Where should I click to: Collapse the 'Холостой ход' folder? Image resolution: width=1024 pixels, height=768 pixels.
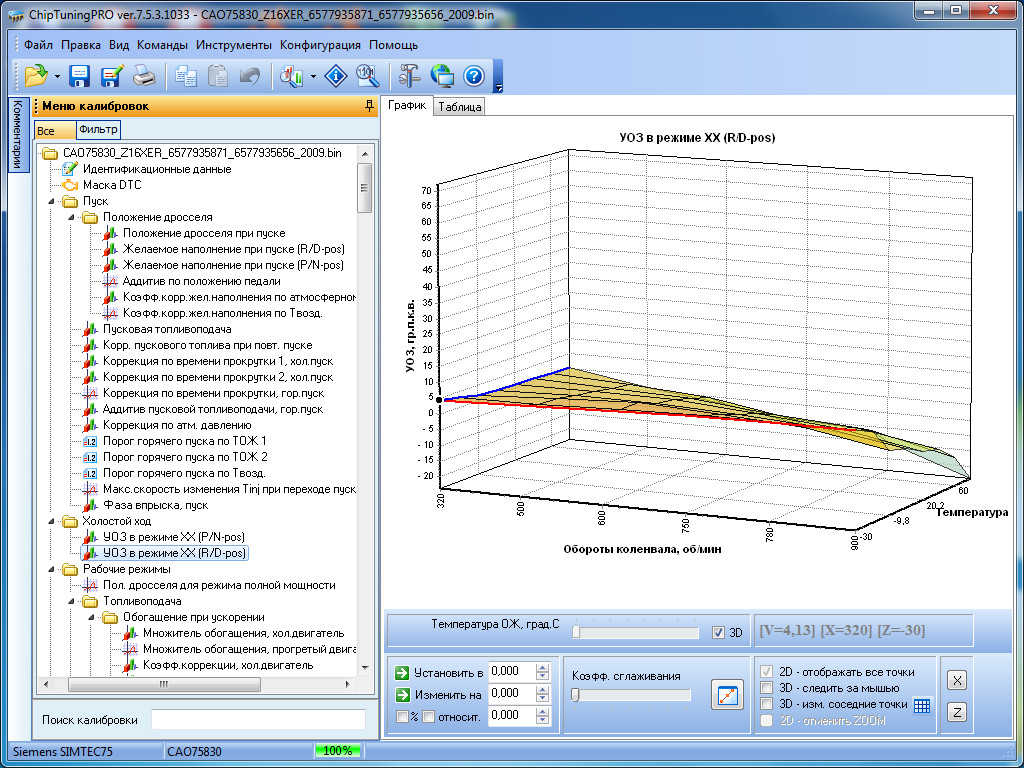[52, 521]
